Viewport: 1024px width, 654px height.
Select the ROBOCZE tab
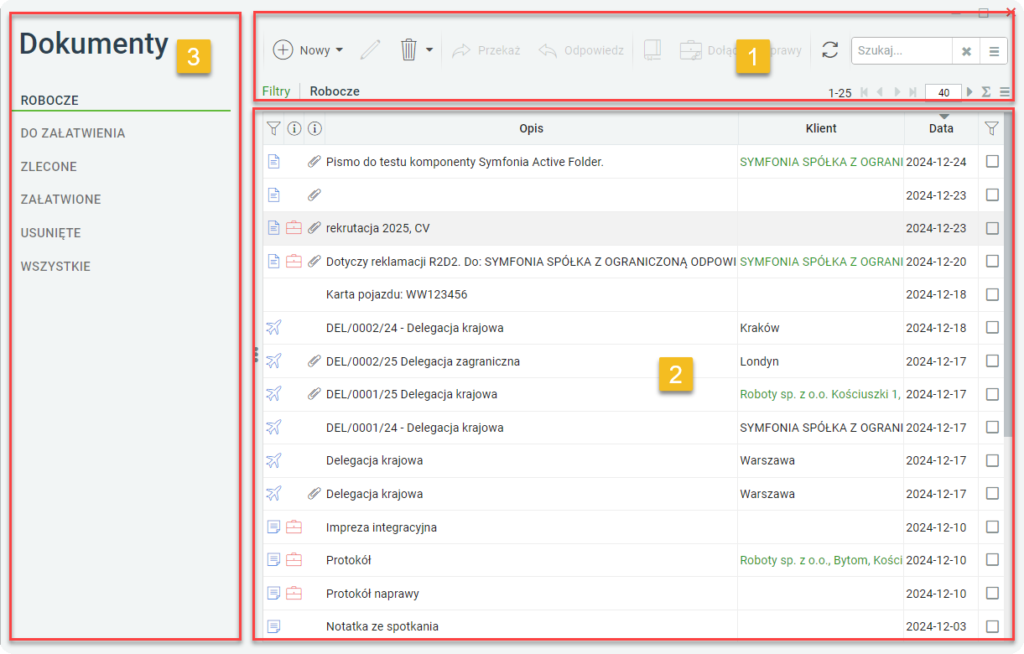50,101
